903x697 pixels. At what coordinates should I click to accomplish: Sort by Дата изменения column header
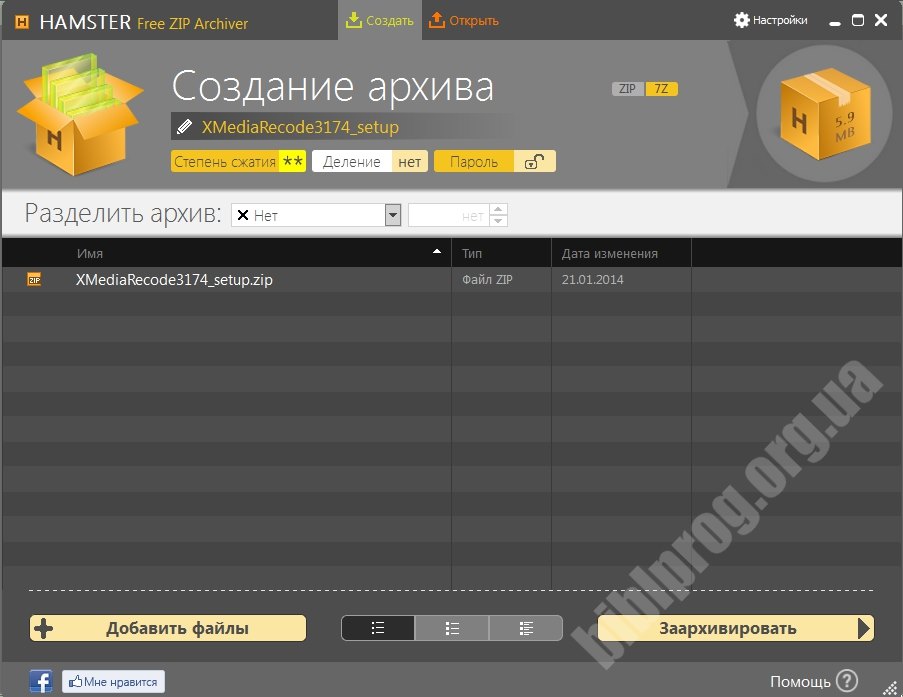(609, 253)
